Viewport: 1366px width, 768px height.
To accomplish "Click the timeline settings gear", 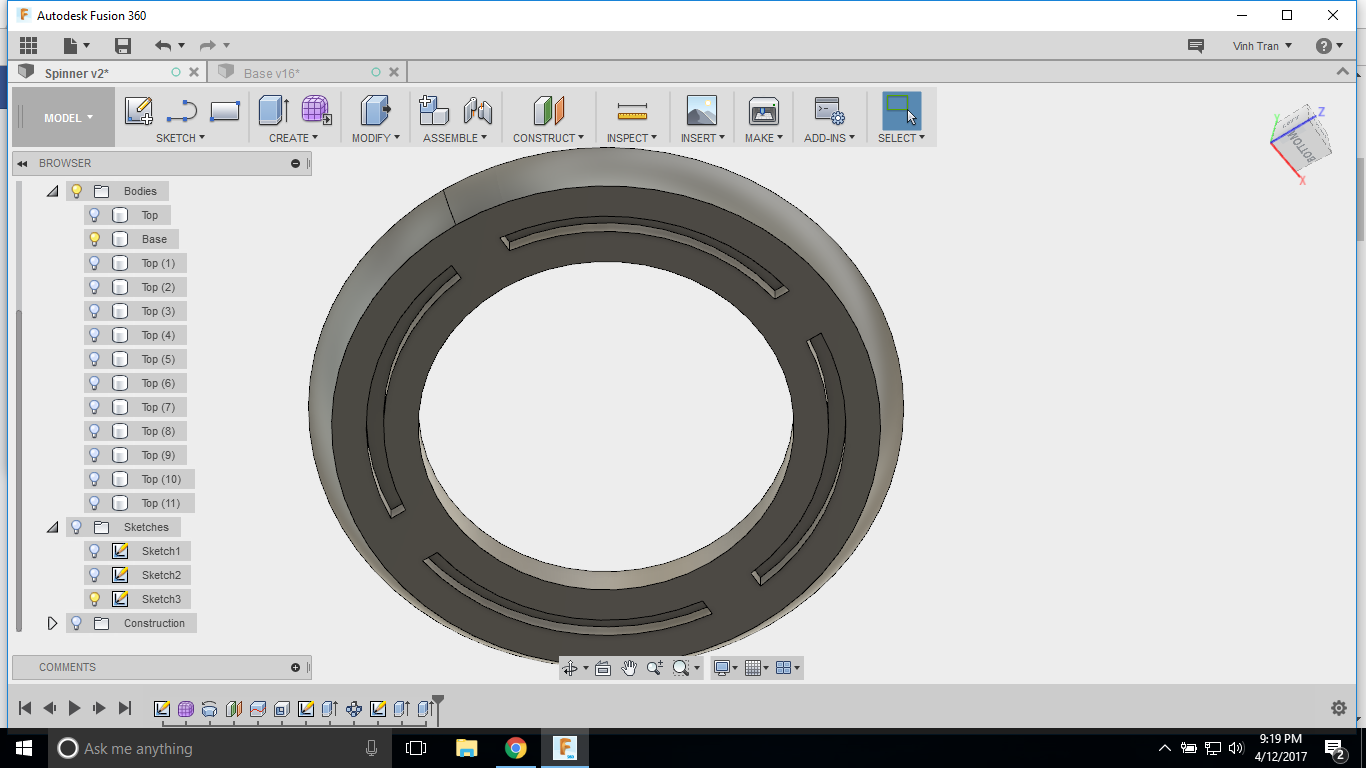I will (x=1339, y=708).
